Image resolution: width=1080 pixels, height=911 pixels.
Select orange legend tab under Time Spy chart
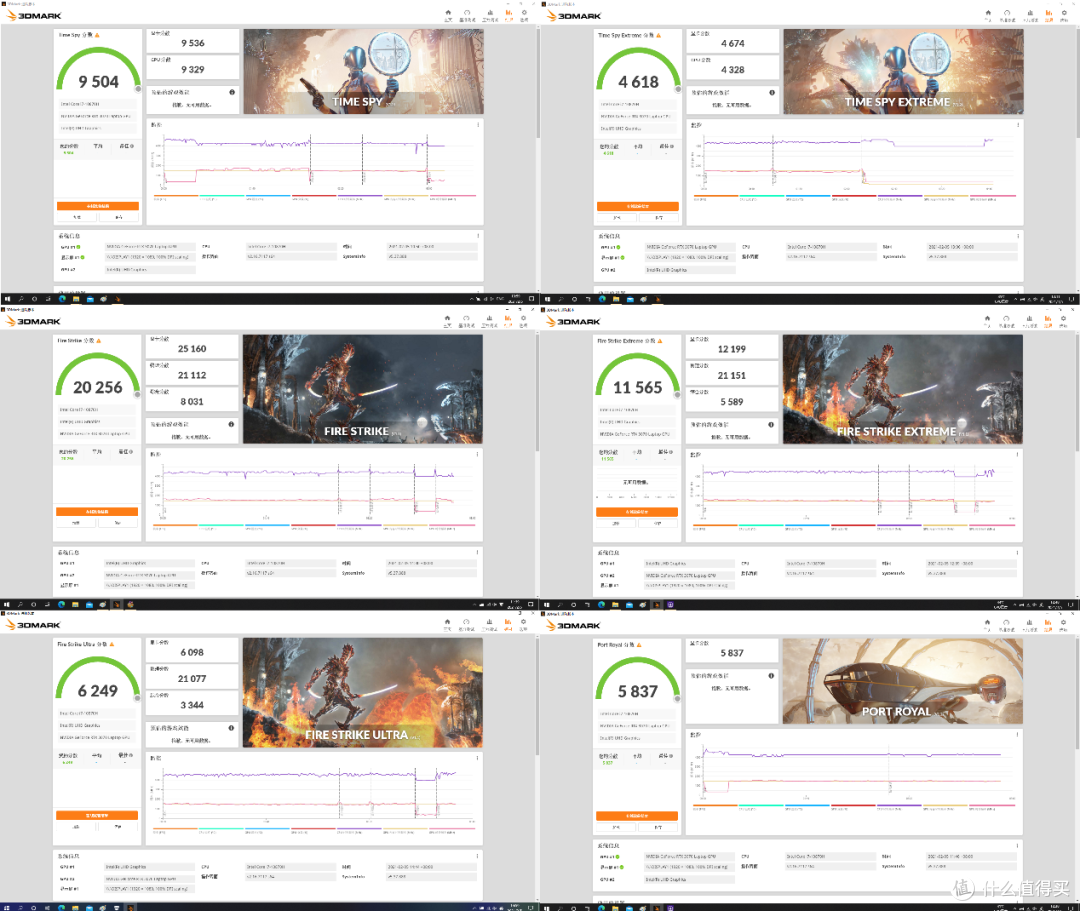(x=176, y=196)
